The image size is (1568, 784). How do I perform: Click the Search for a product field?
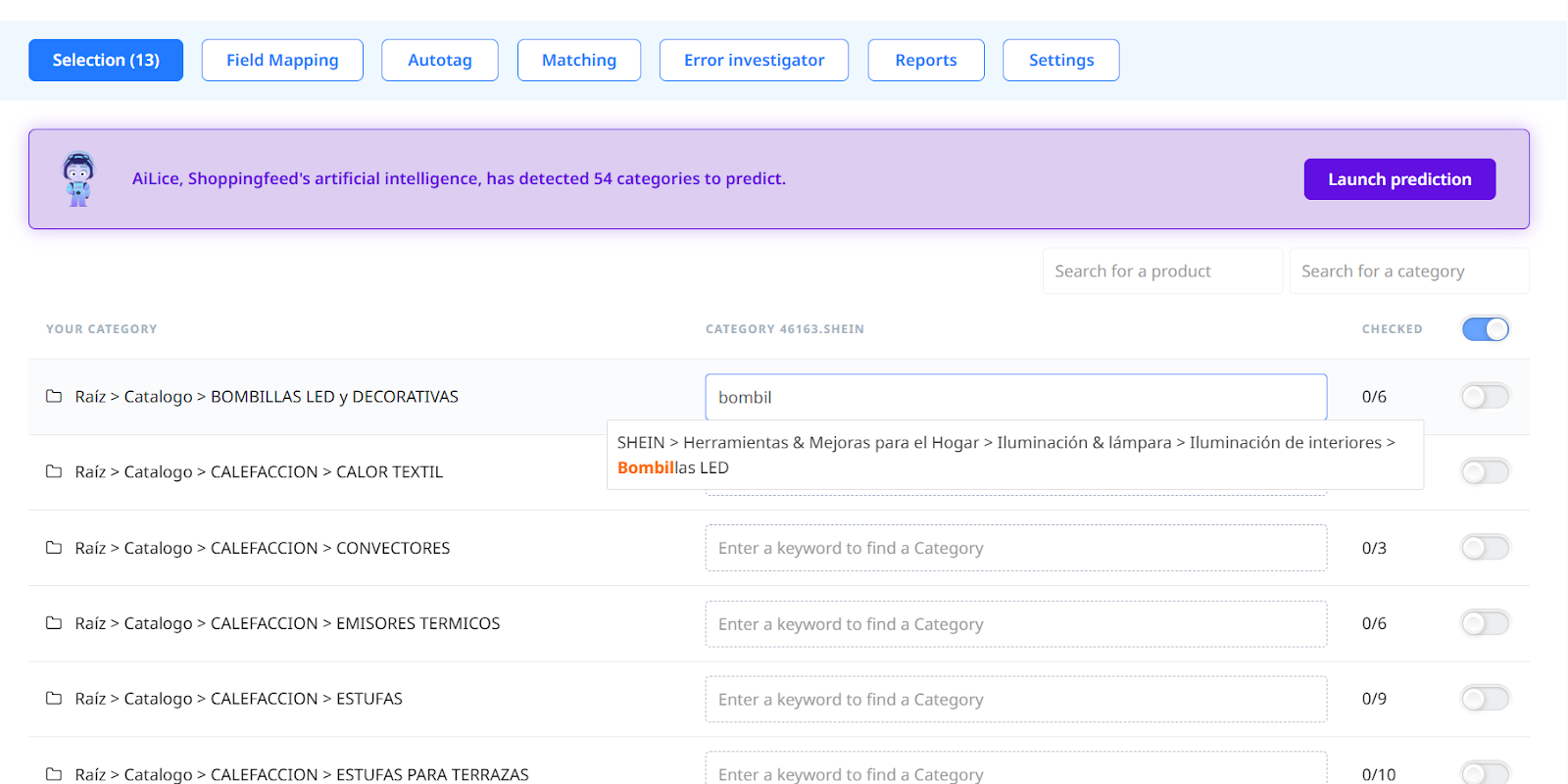point(1162,271)
